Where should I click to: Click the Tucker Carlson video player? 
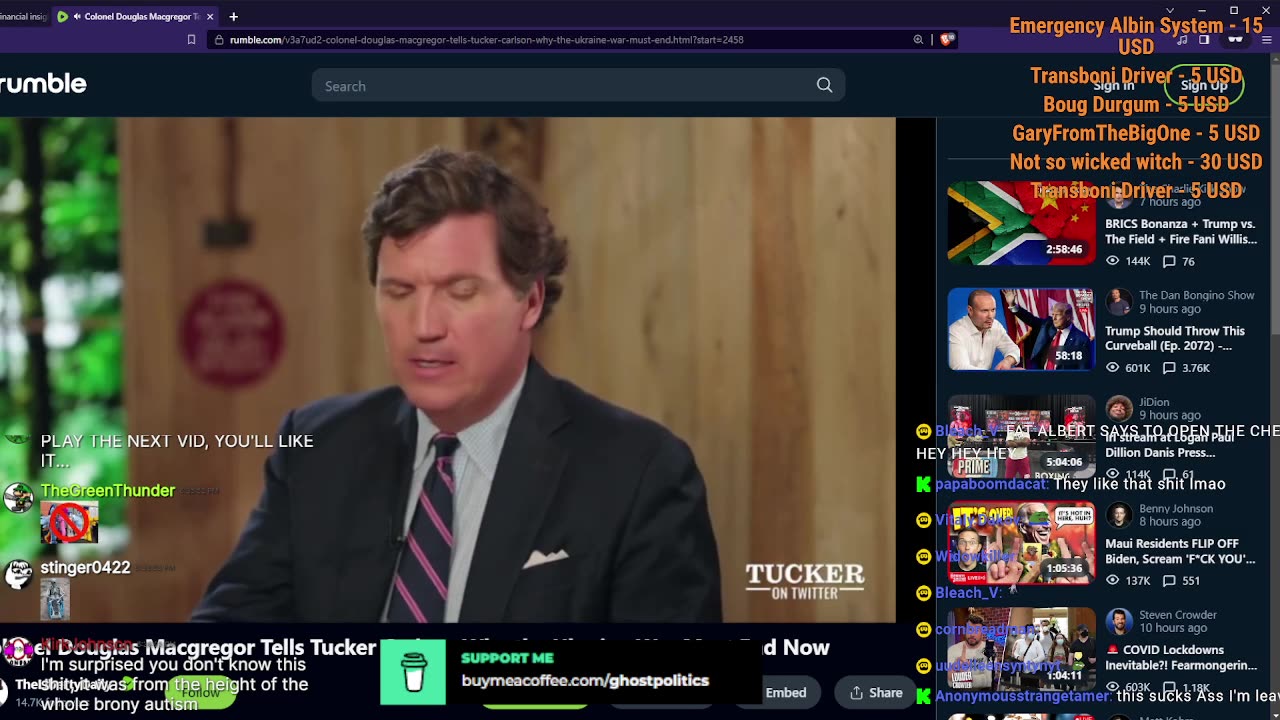[448, 370]
